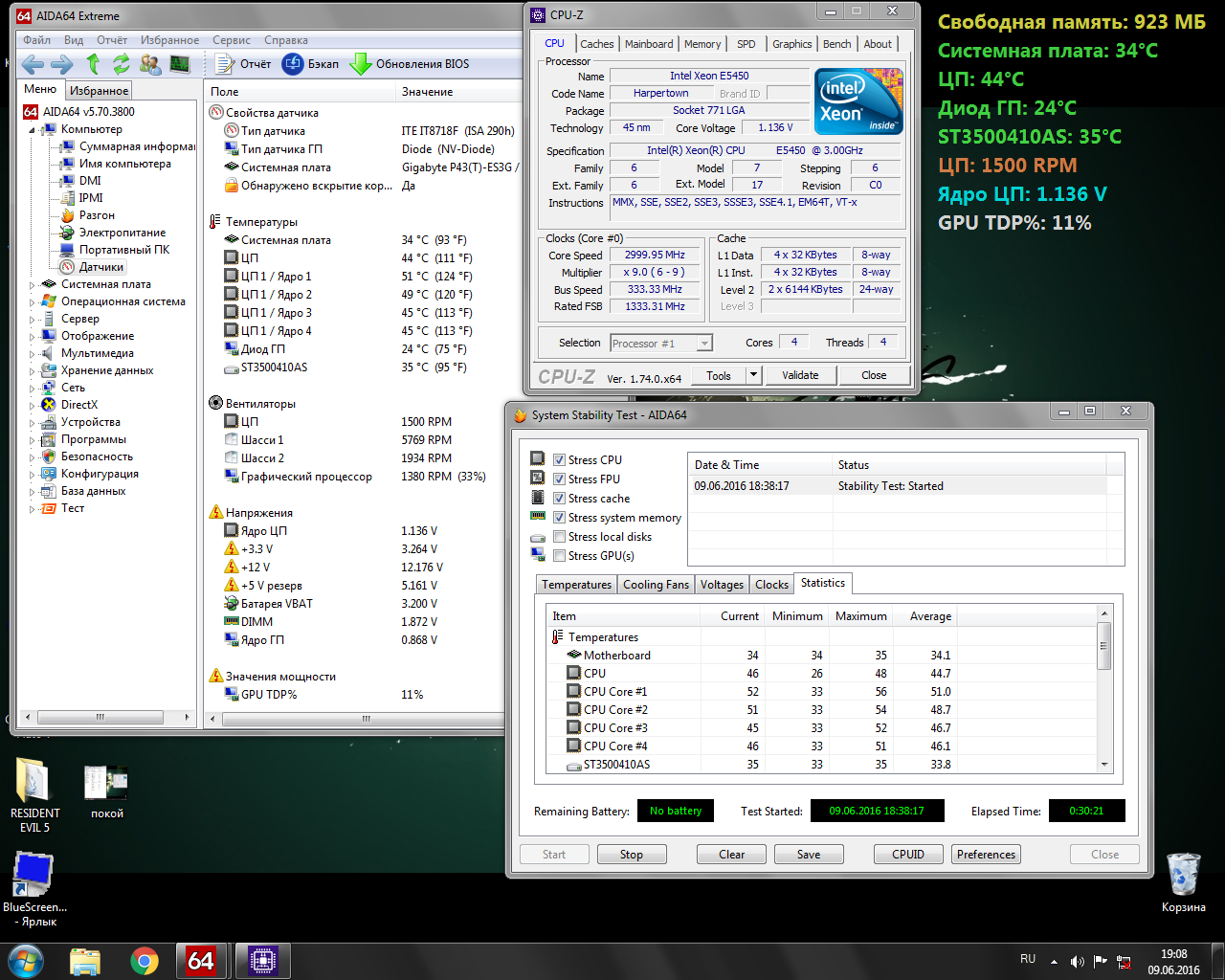Select the покой desktop file

click(106, 792)
